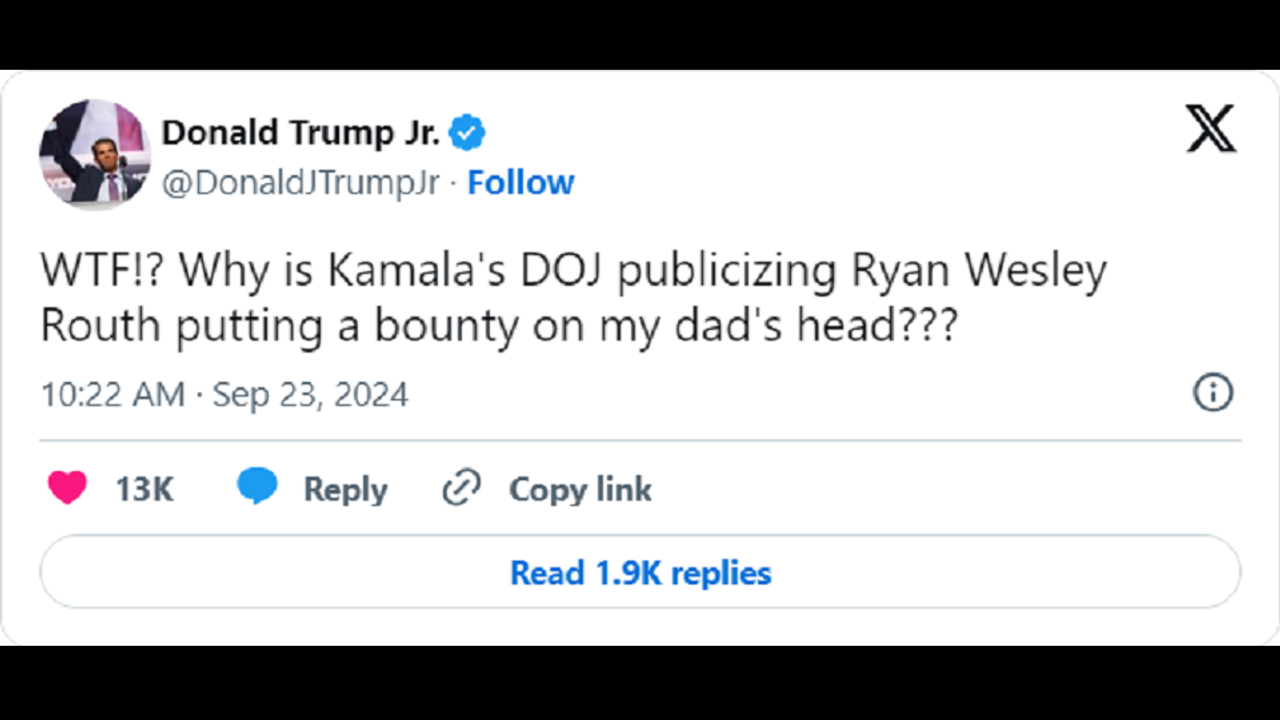Click the 13K likes count
The width and height of the screenshot is (1280, 720).
tap(144, 489)
